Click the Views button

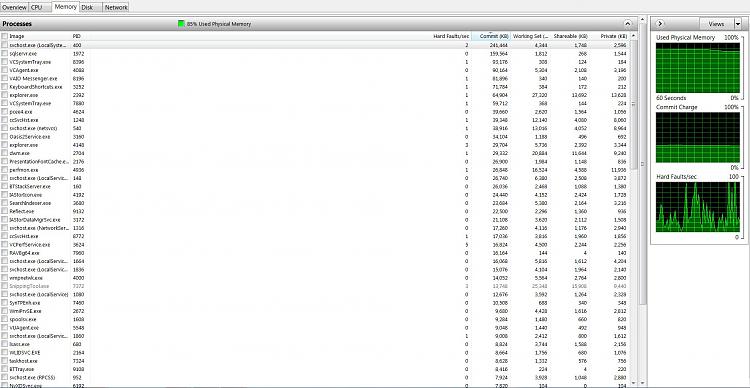point(716,23)
